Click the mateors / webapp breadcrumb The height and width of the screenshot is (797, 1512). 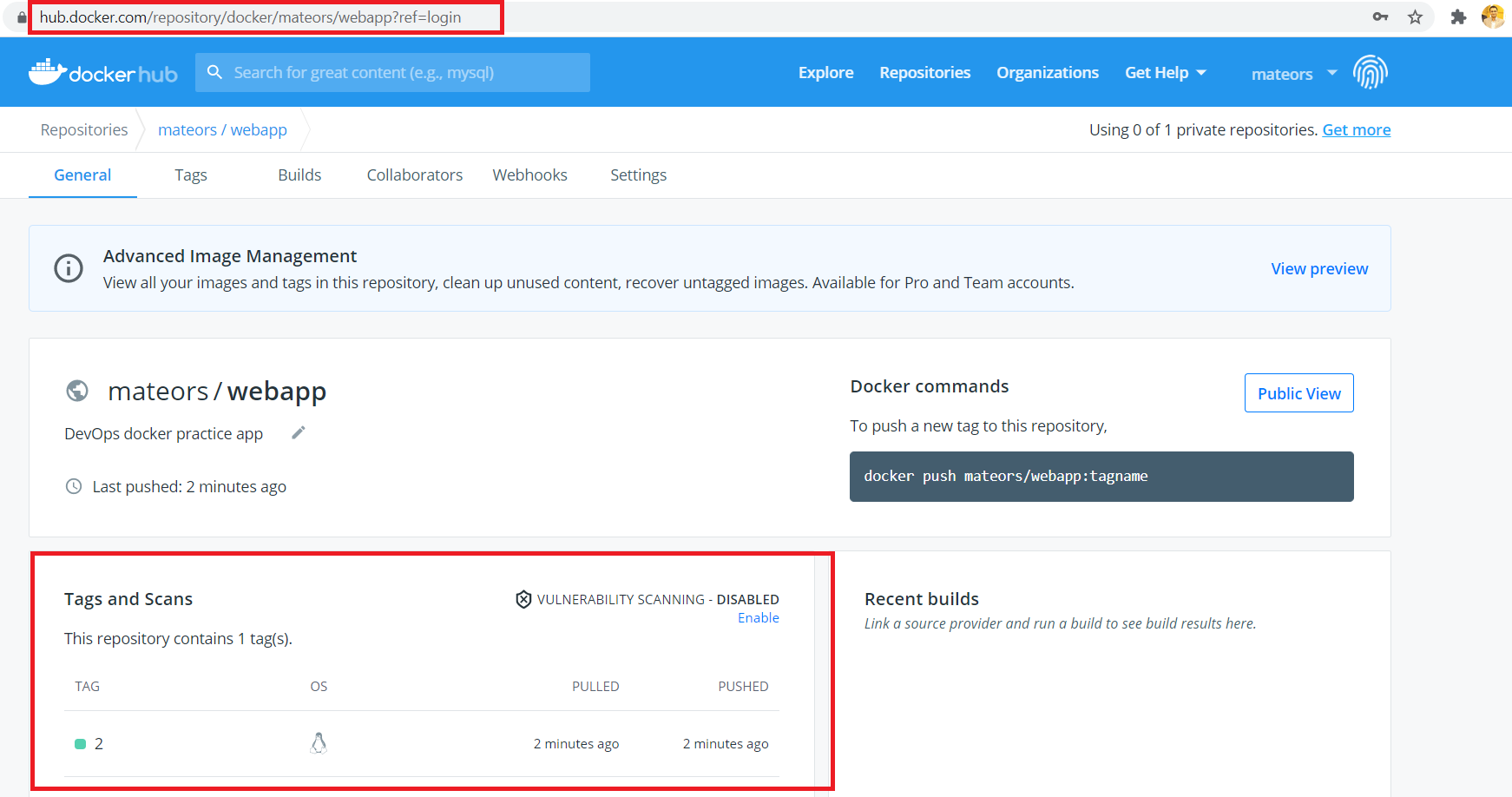[222, 129]
